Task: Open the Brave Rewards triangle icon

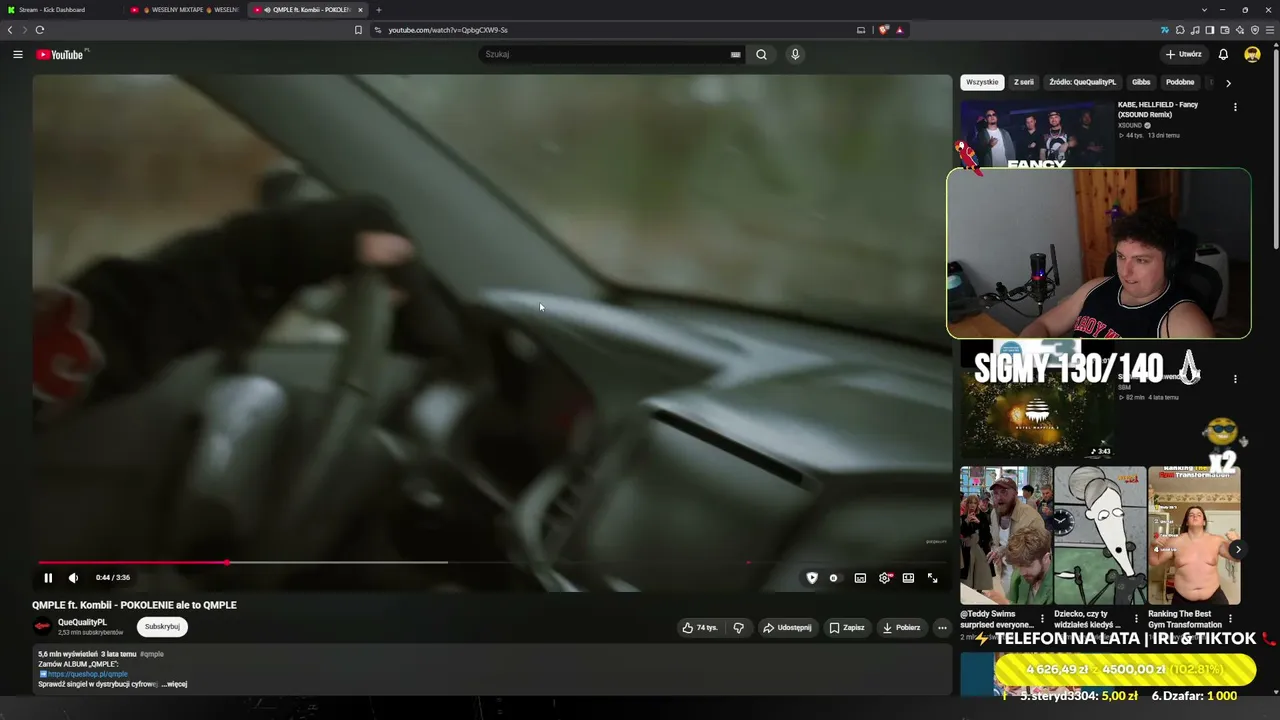Action: pos(899,30)
